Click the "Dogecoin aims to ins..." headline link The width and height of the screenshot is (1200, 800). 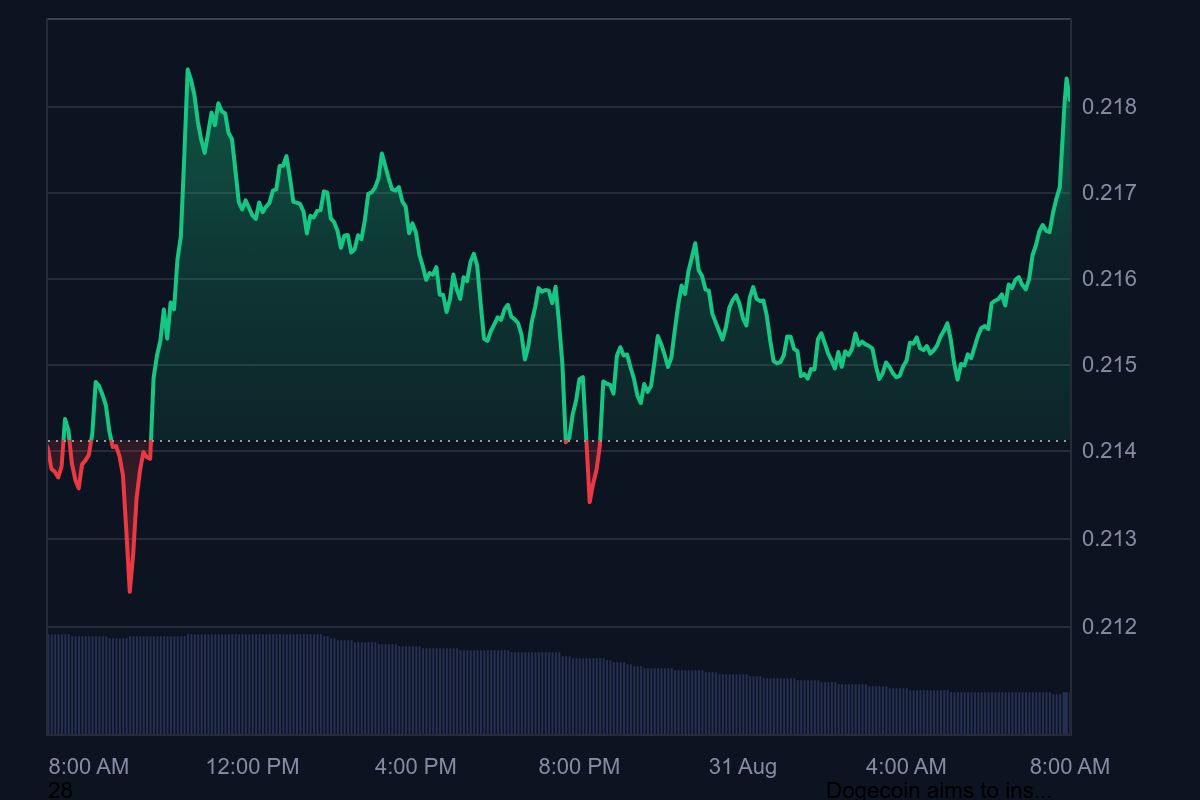pyautogui.click(x=938, y=791)
